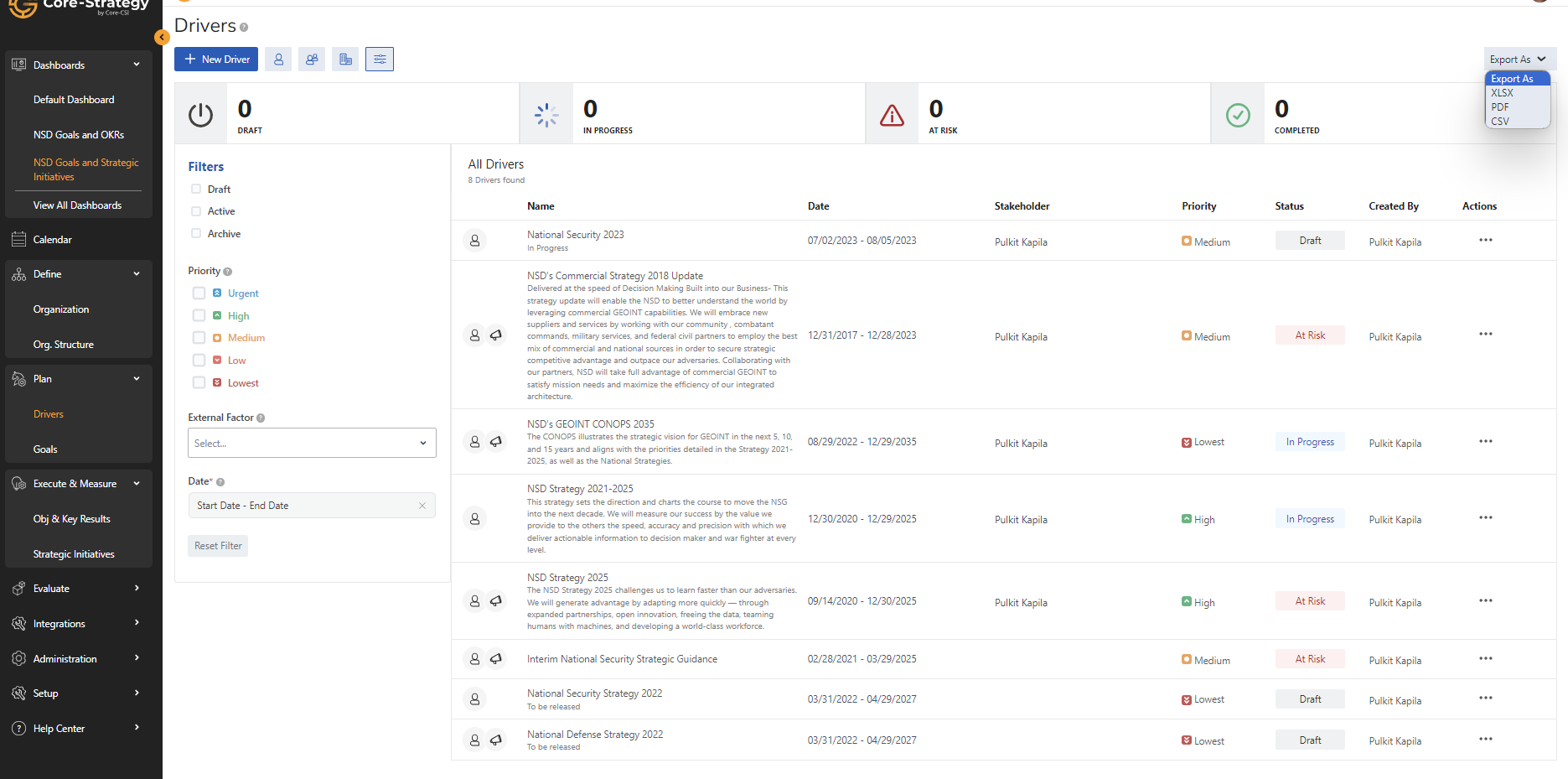Open Strategic Initiatives in the sidebar

coord(74,554)
